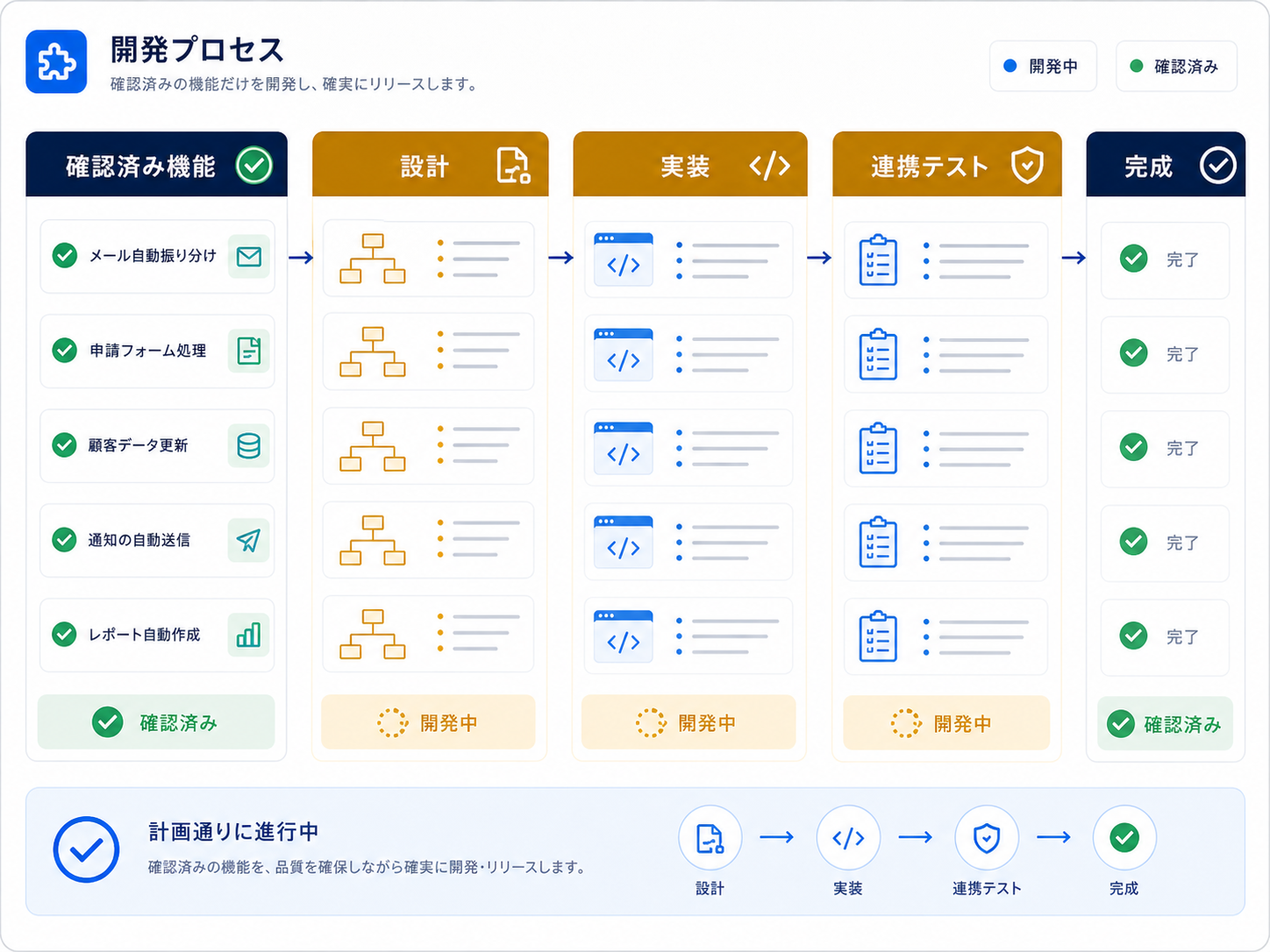
Task: Click the 確認済み badge under the feature list
Action: 156,722
